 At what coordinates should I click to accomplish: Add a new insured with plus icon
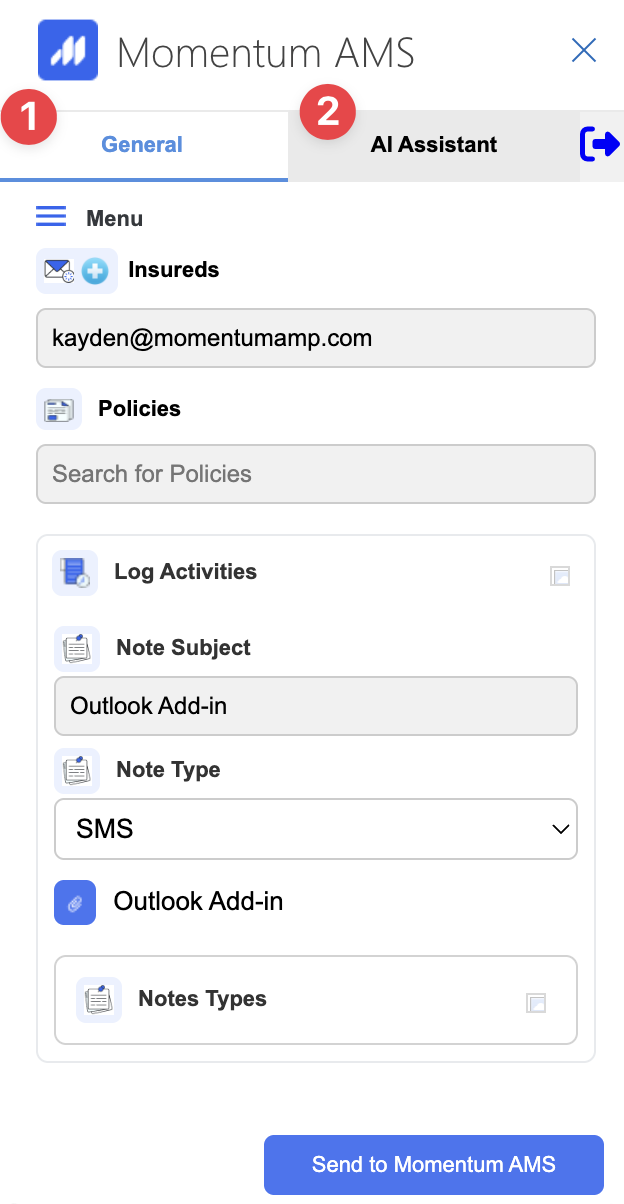pyautogui.click(x=95, y=270)
